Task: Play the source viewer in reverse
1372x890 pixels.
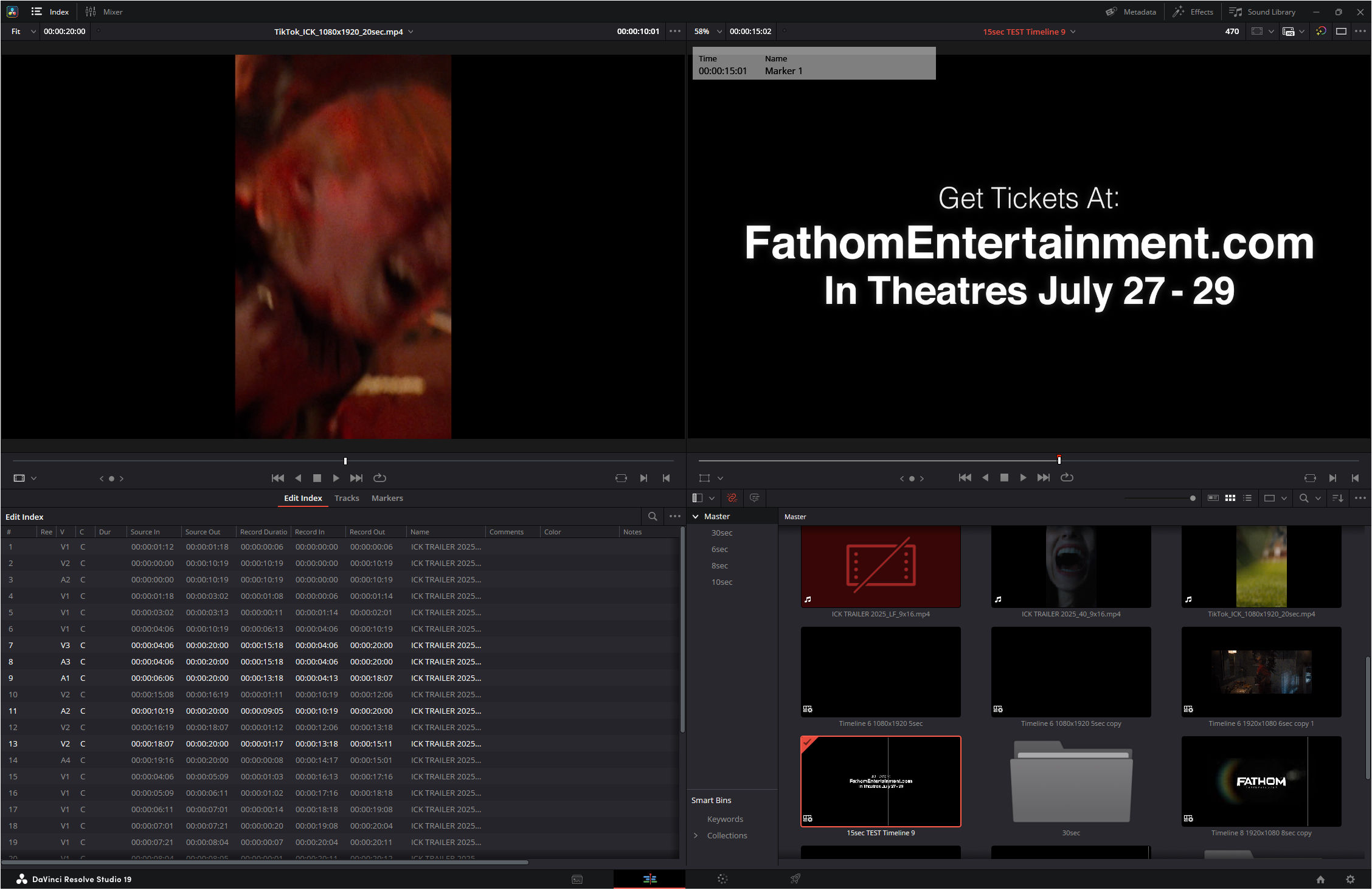Action: (x=298, y=478)
